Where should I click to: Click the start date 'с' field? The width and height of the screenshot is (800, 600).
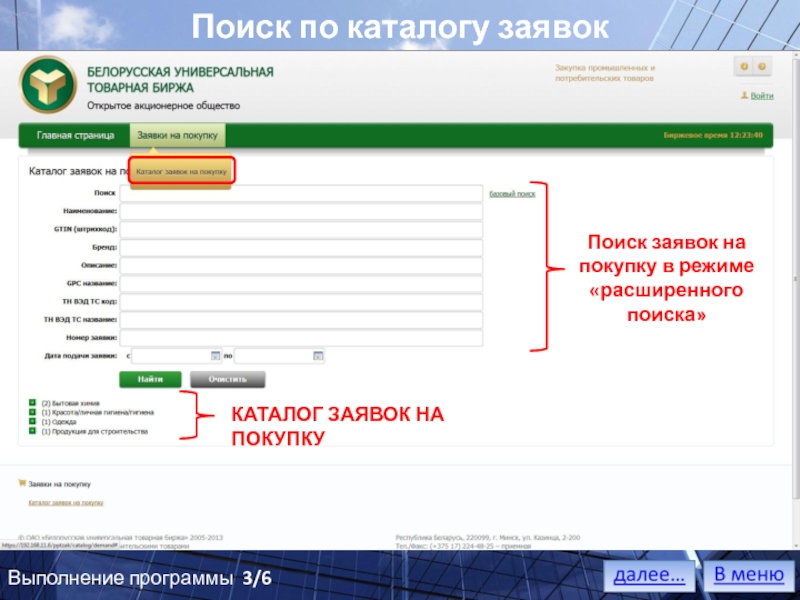(x=176, y=356)
